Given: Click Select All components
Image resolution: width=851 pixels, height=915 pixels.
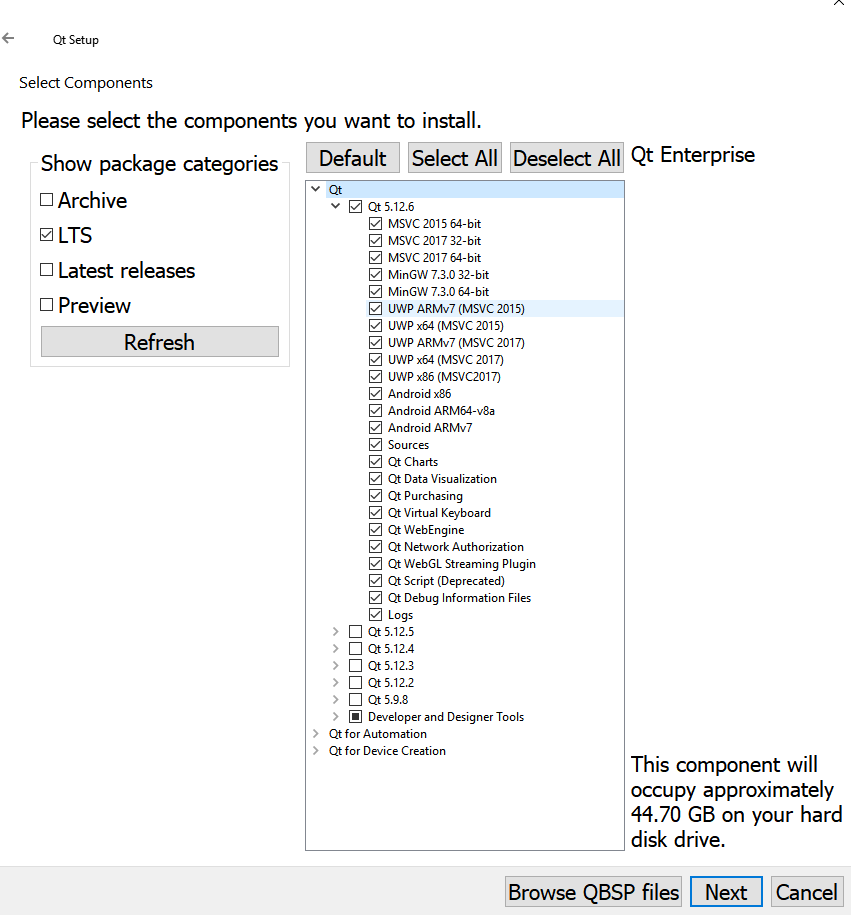Looking at the screenshot, I should (x=455, y=158).
